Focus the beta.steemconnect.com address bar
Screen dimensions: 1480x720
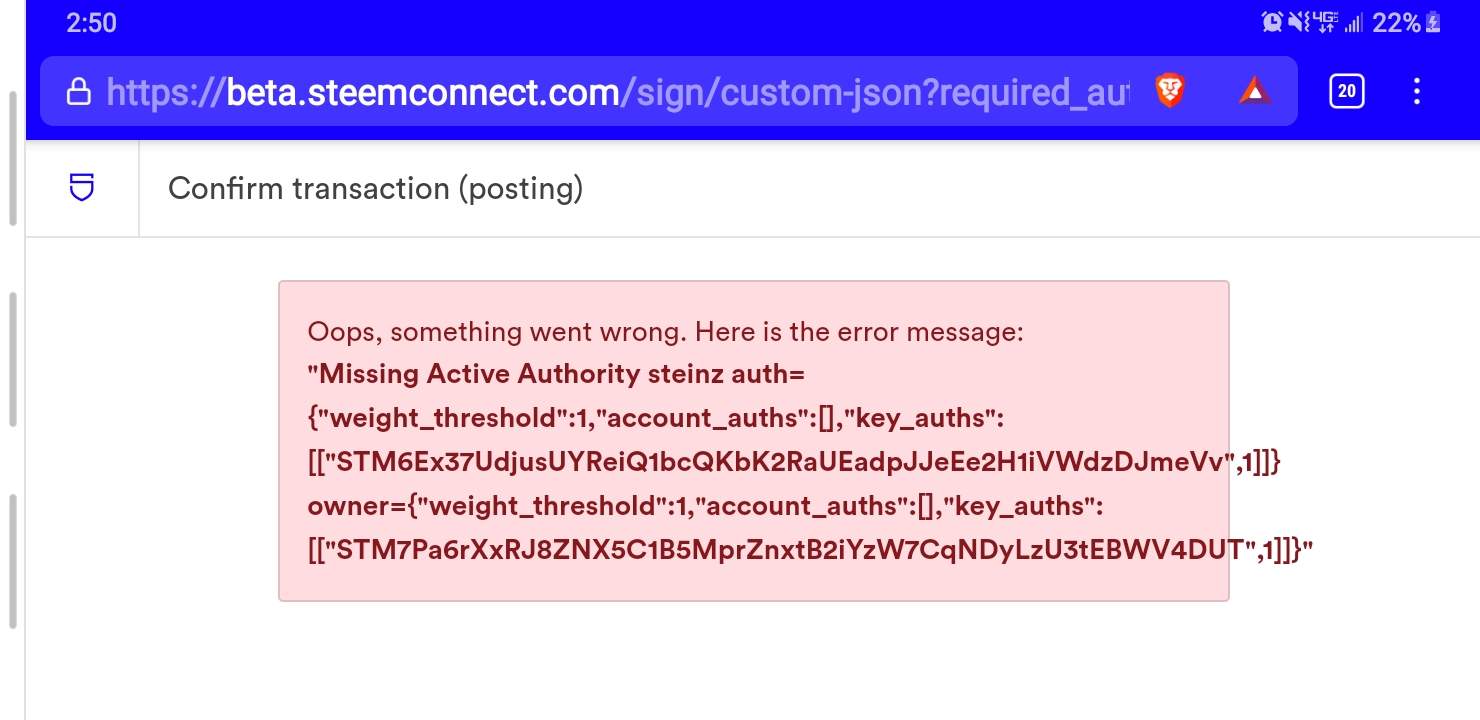click(x=617, y=93)
